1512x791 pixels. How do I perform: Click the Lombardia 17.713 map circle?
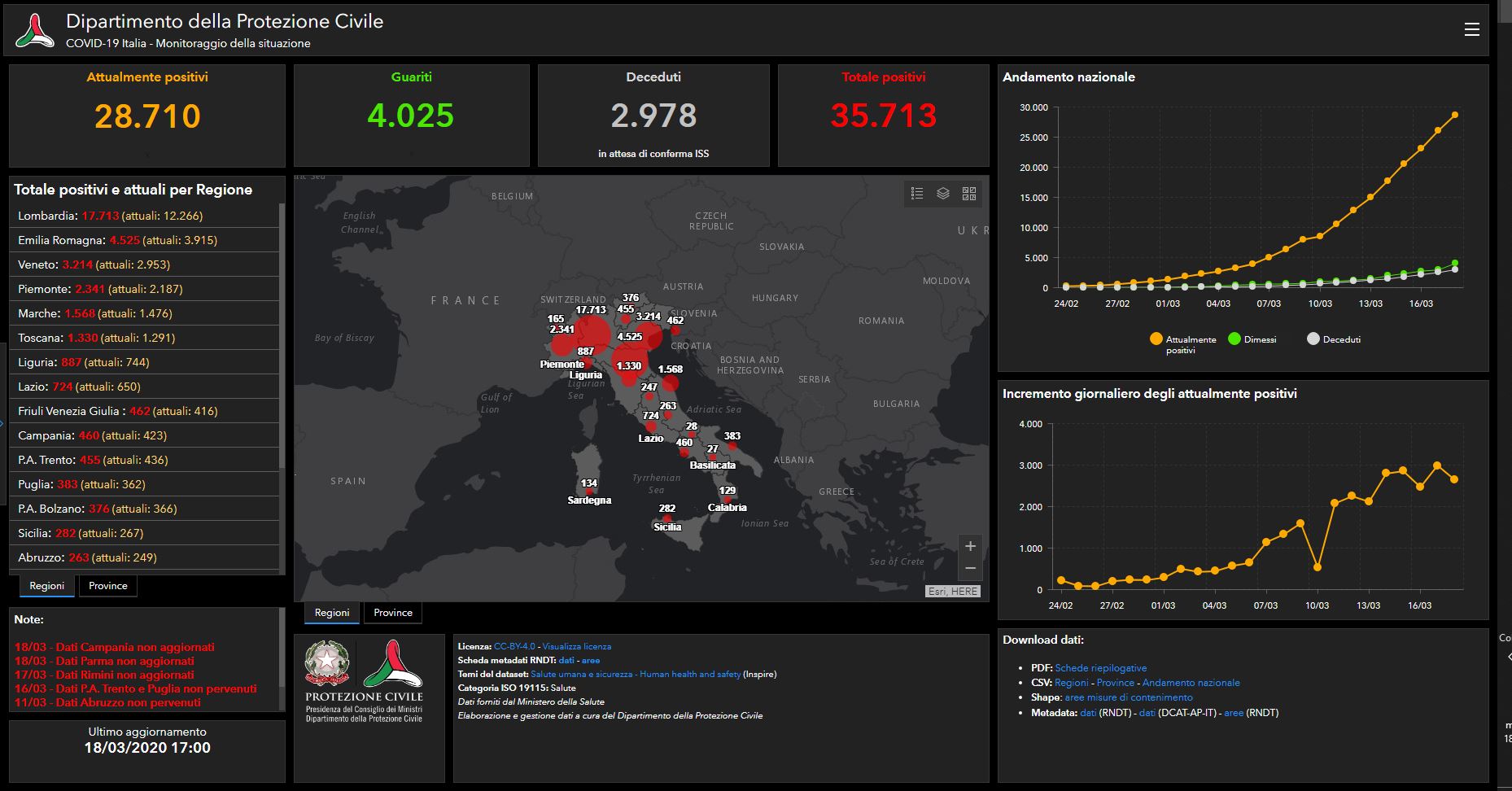593,334
